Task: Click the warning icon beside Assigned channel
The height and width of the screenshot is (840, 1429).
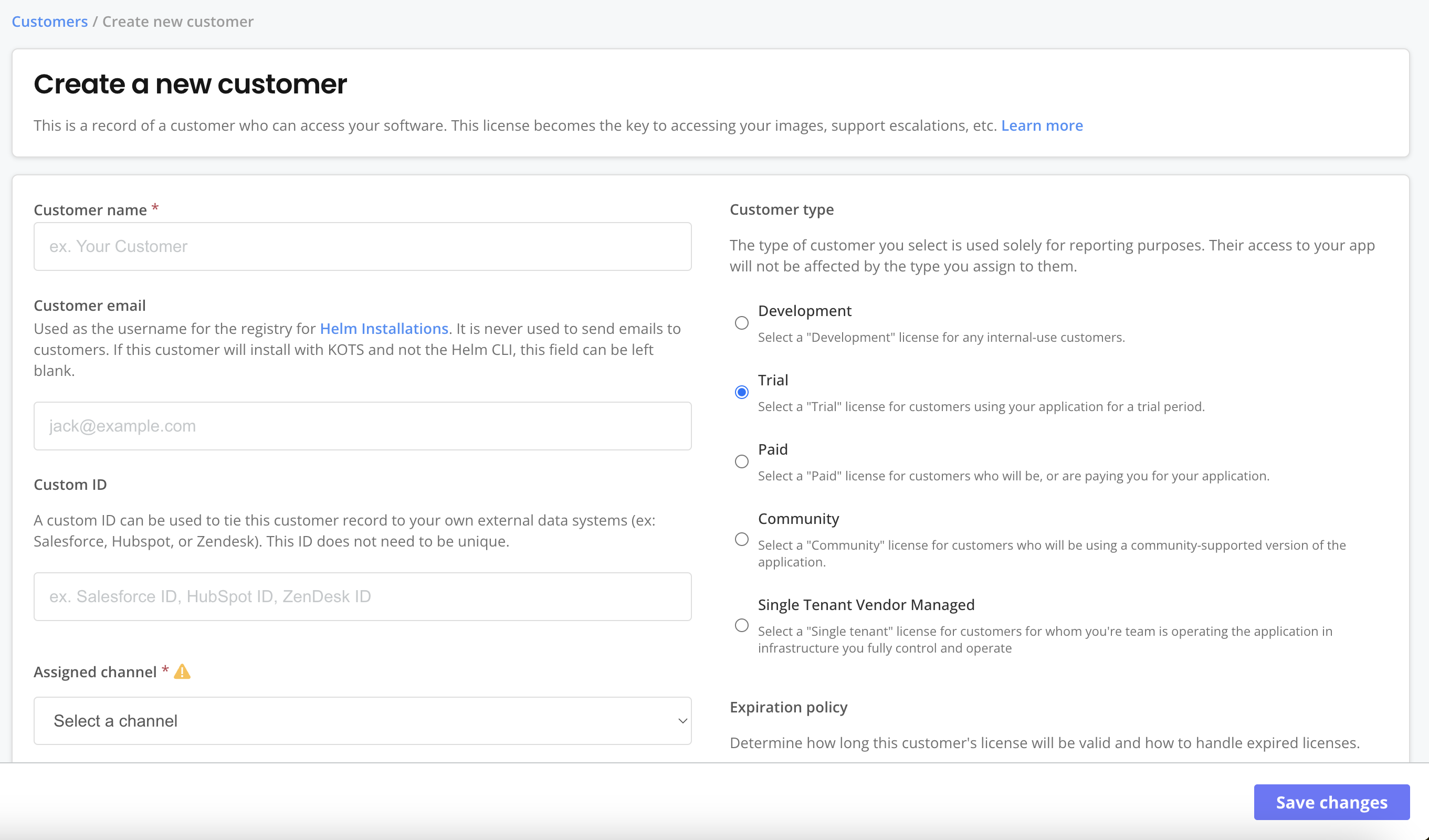Action: [183, 671]
